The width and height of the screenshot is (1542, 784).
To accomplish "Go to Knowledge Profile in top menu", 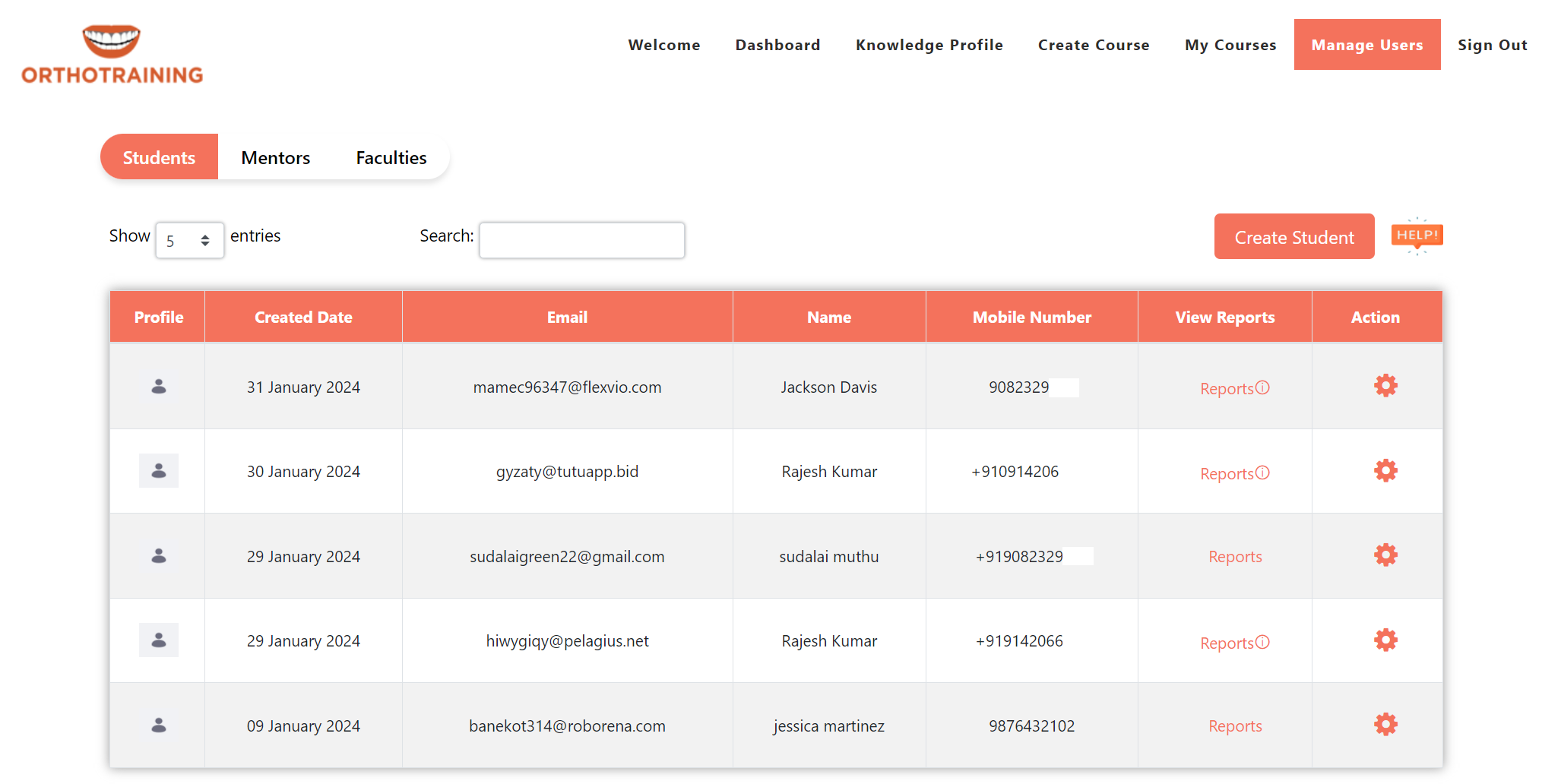I will [929, 45].
